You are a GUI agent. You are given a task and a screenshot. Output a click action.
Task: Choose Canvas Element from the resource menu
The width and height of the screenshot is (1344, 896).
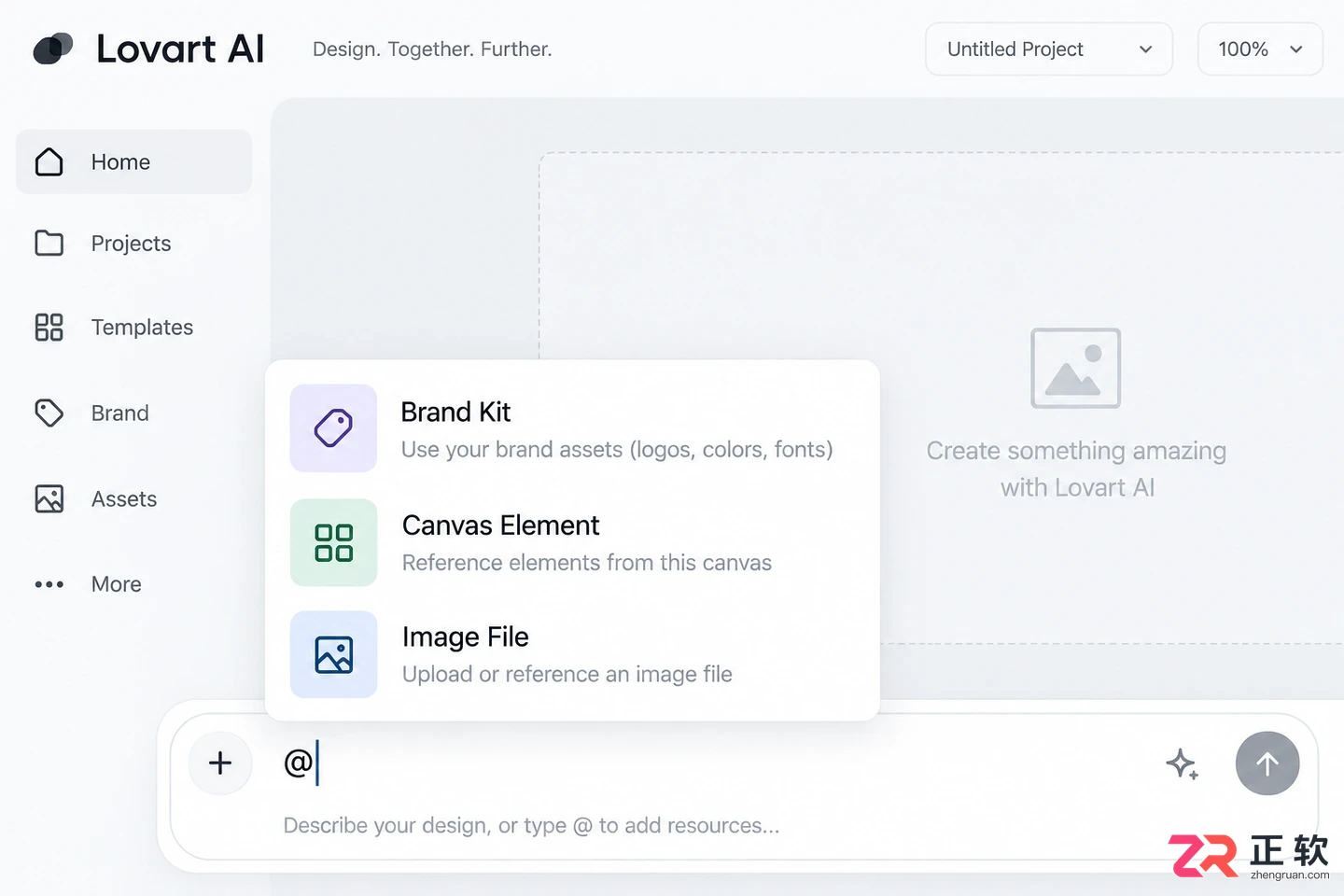[572, 542]
